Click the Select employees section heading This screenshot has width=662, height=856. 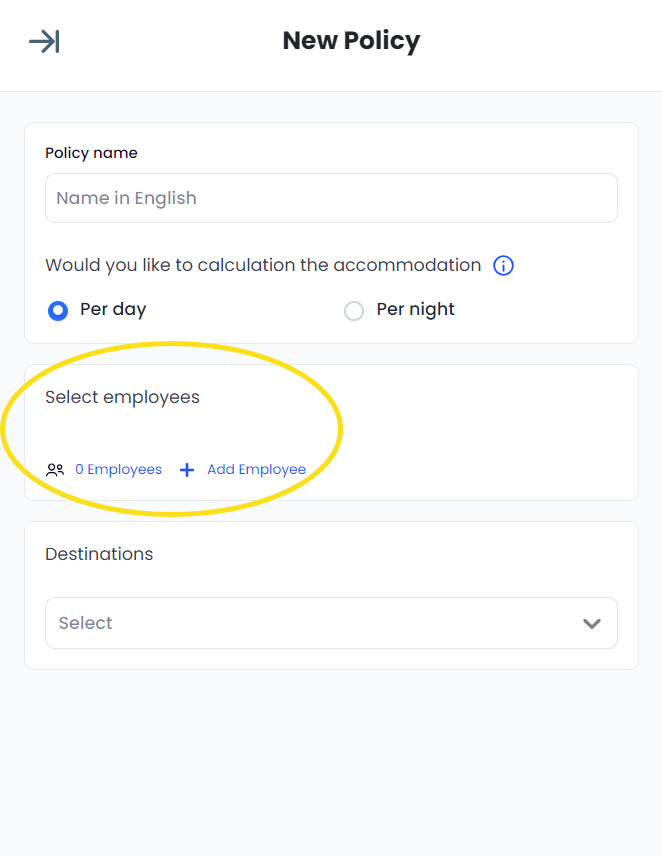tap(122, 397)
